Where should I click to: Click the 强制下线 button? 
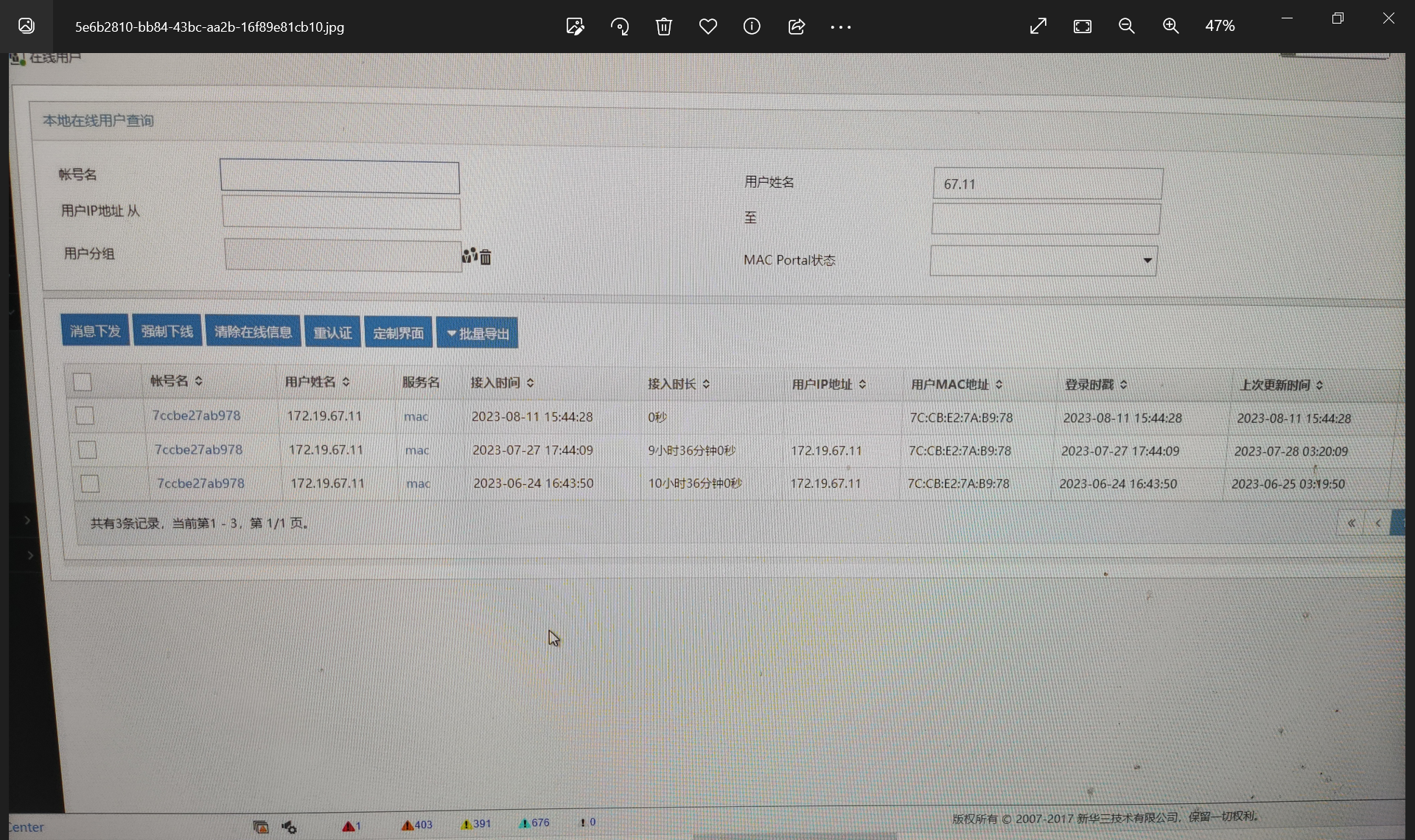[167, 332]
